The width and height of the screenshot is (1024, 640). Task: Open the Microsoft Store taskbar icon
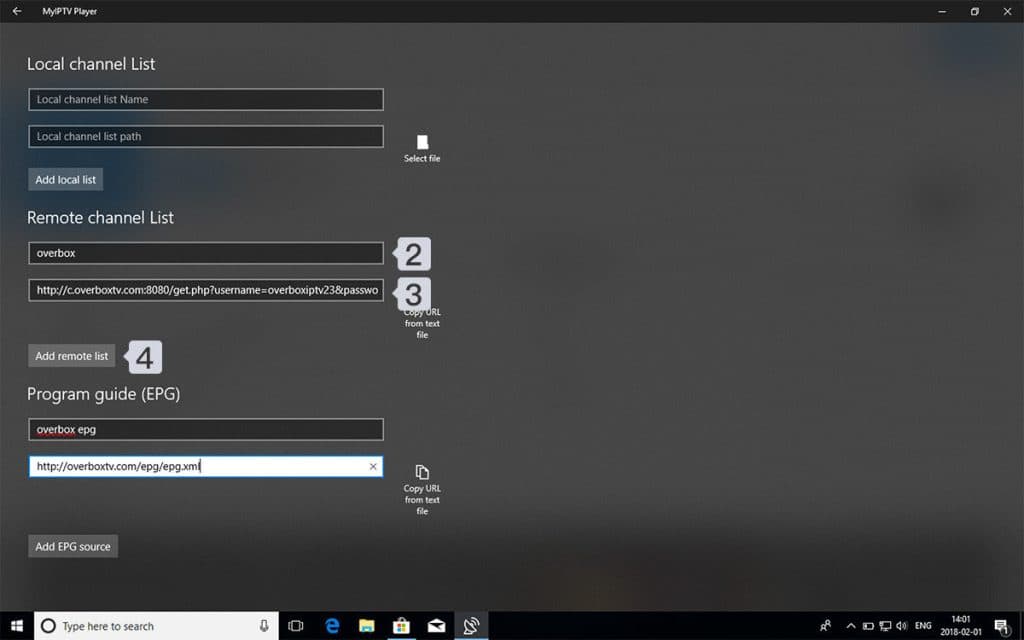click(401, 626)
